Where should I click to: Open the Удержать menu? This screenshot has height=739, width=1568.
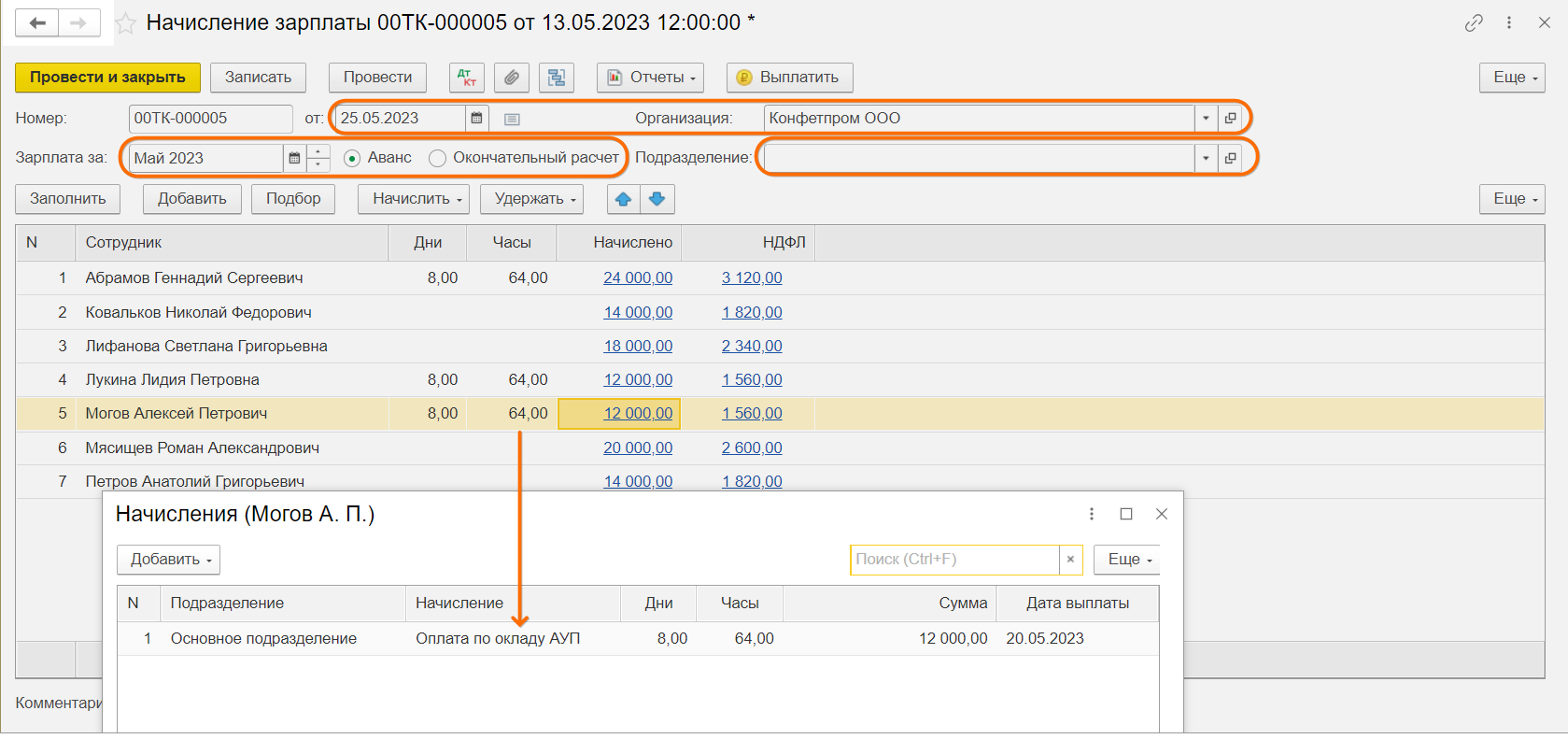[x=530, y=199]
